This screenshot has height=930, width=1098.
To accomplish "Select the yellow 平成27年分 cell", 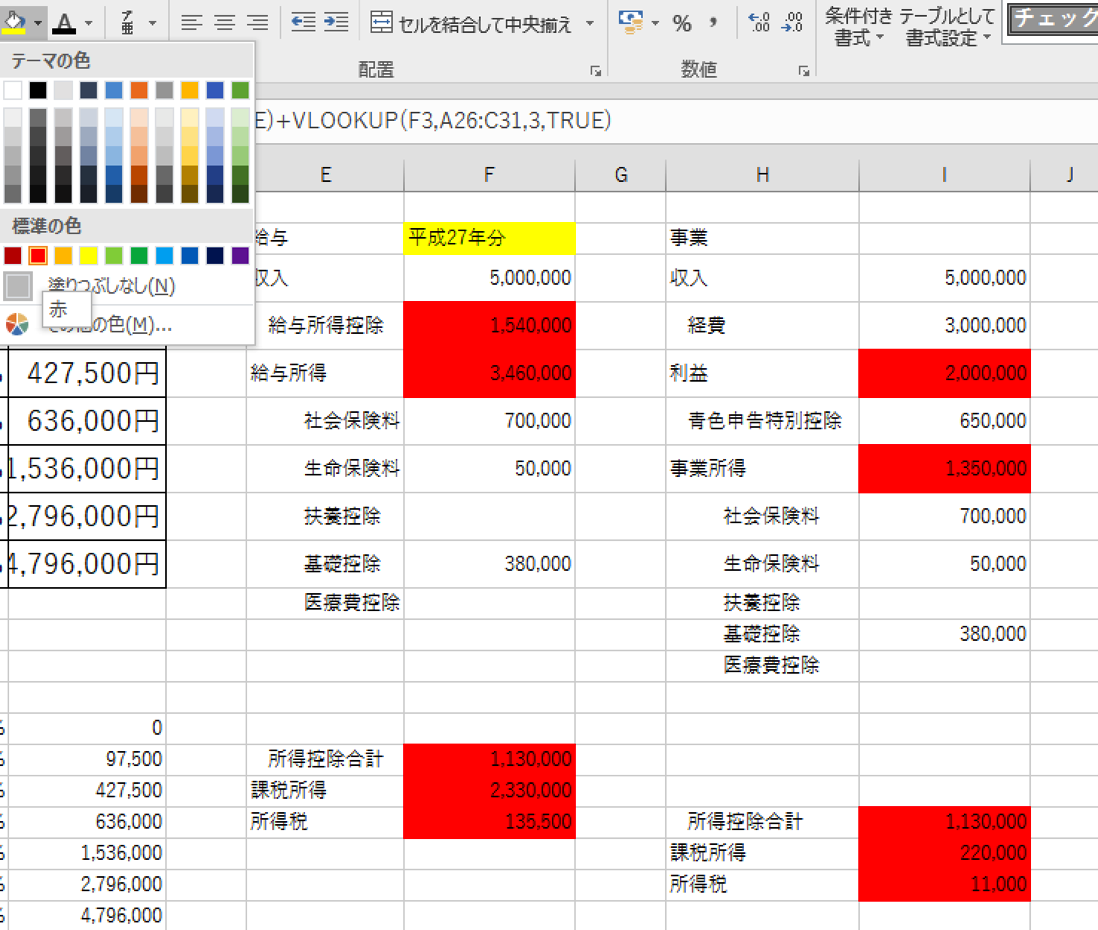I will coord(489,238).
